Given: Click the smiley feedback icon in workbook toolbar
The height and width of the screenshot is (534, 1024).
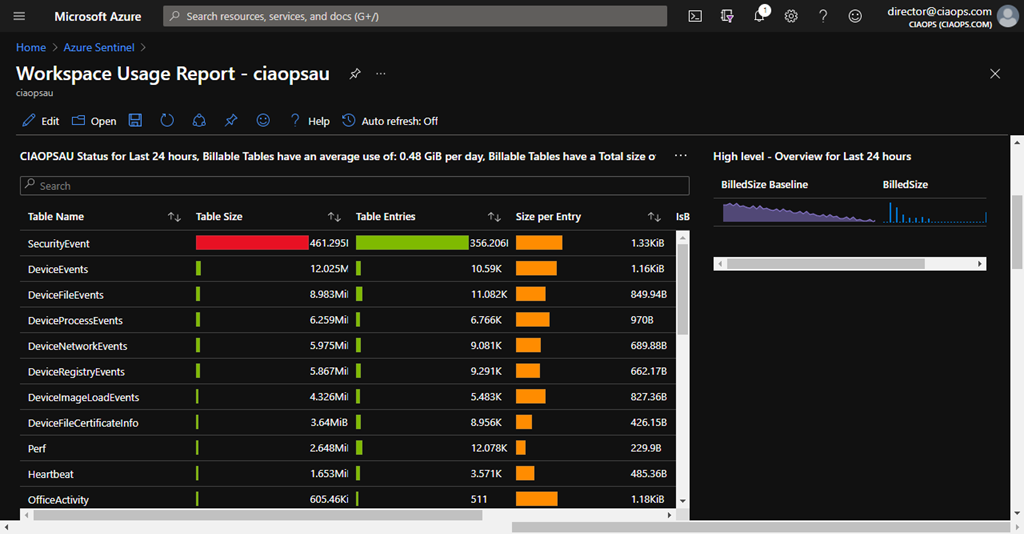Looking at the screenshot, I should pyautogui.click(x=263, y=121).
